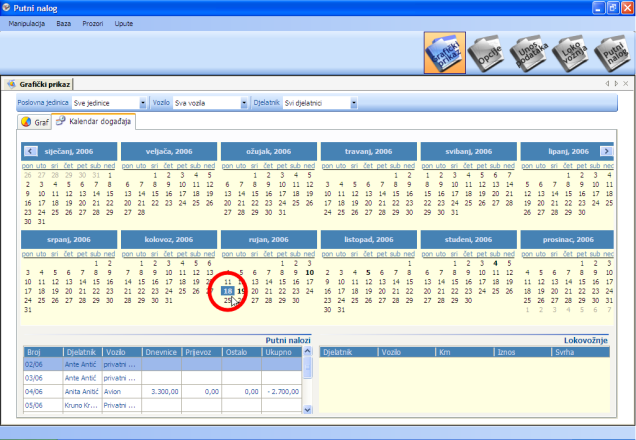The height and width of the screenshot is (440, 636).
Task: Click Anita Anitić in the Djelatnik column
Action: (x=82, y=392)
